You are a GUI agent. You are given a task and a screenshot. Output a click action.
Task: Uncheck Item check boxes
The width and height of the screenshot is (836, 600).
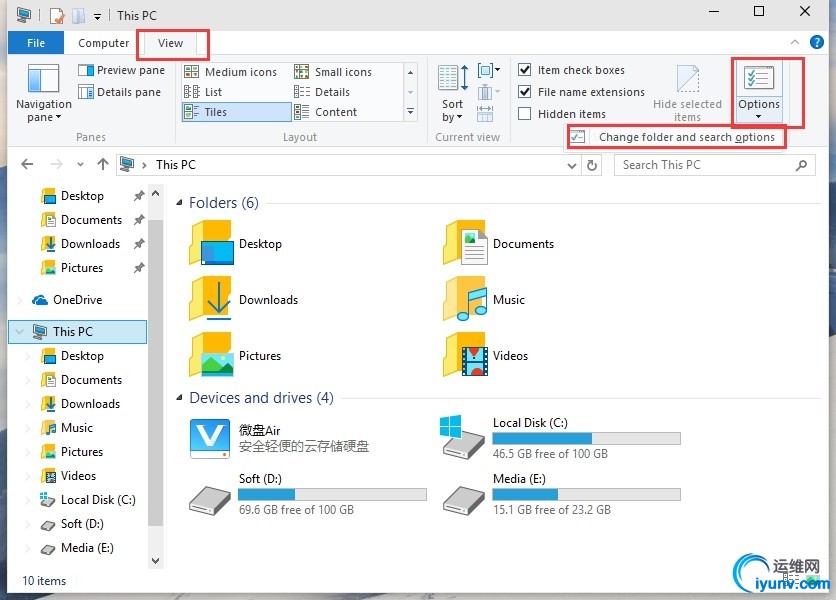click(525, 70)
